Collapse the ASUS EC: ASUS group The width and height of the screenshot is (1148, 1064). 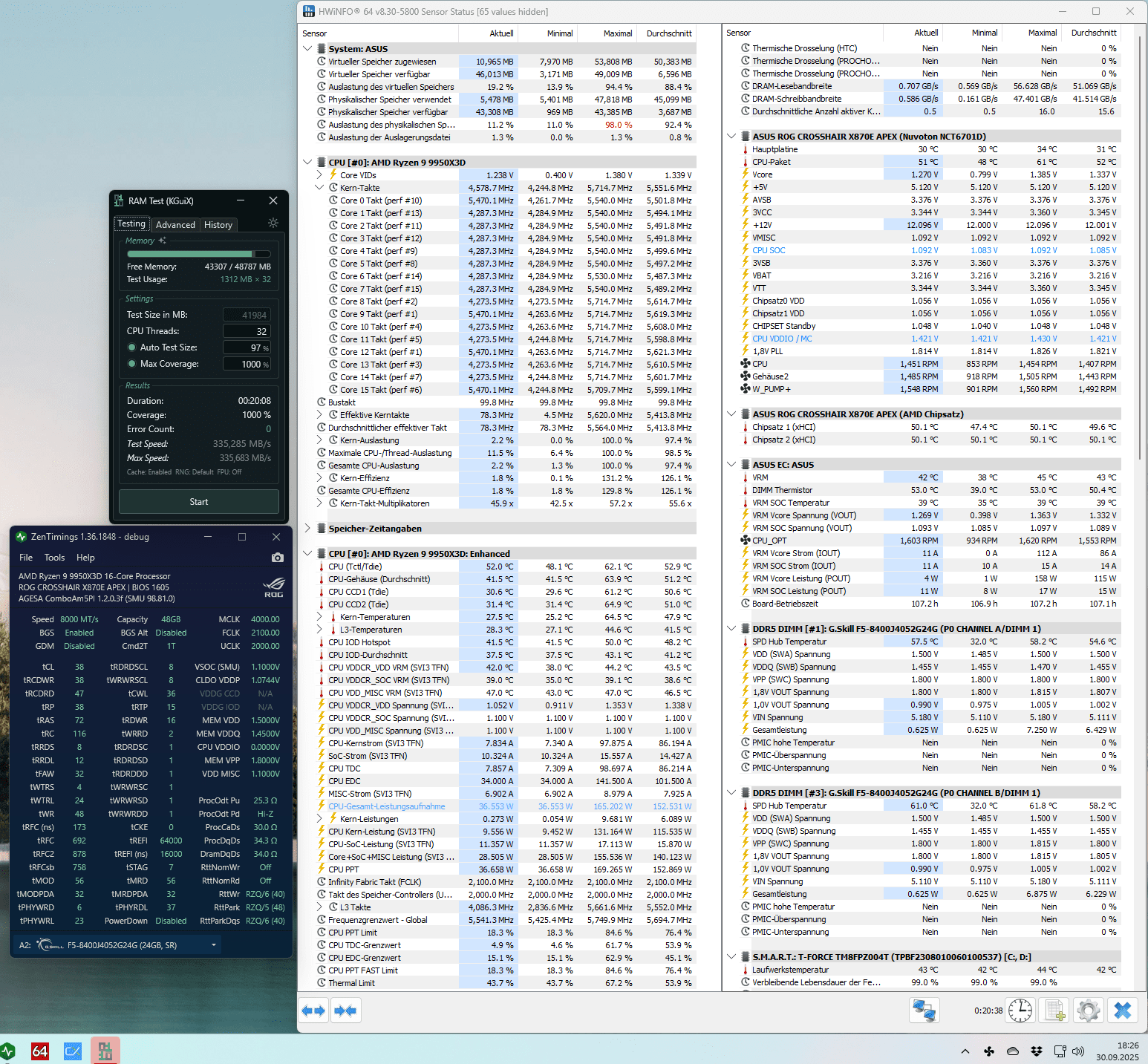[731, 465]
